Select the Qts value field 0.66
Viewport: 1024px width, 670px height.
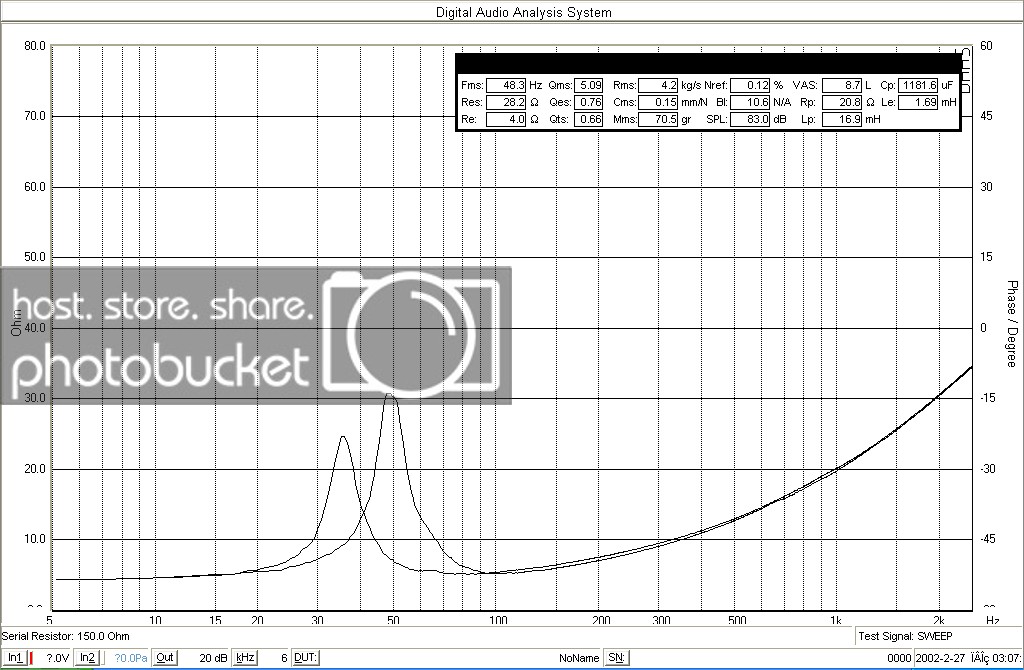point(588,120)
